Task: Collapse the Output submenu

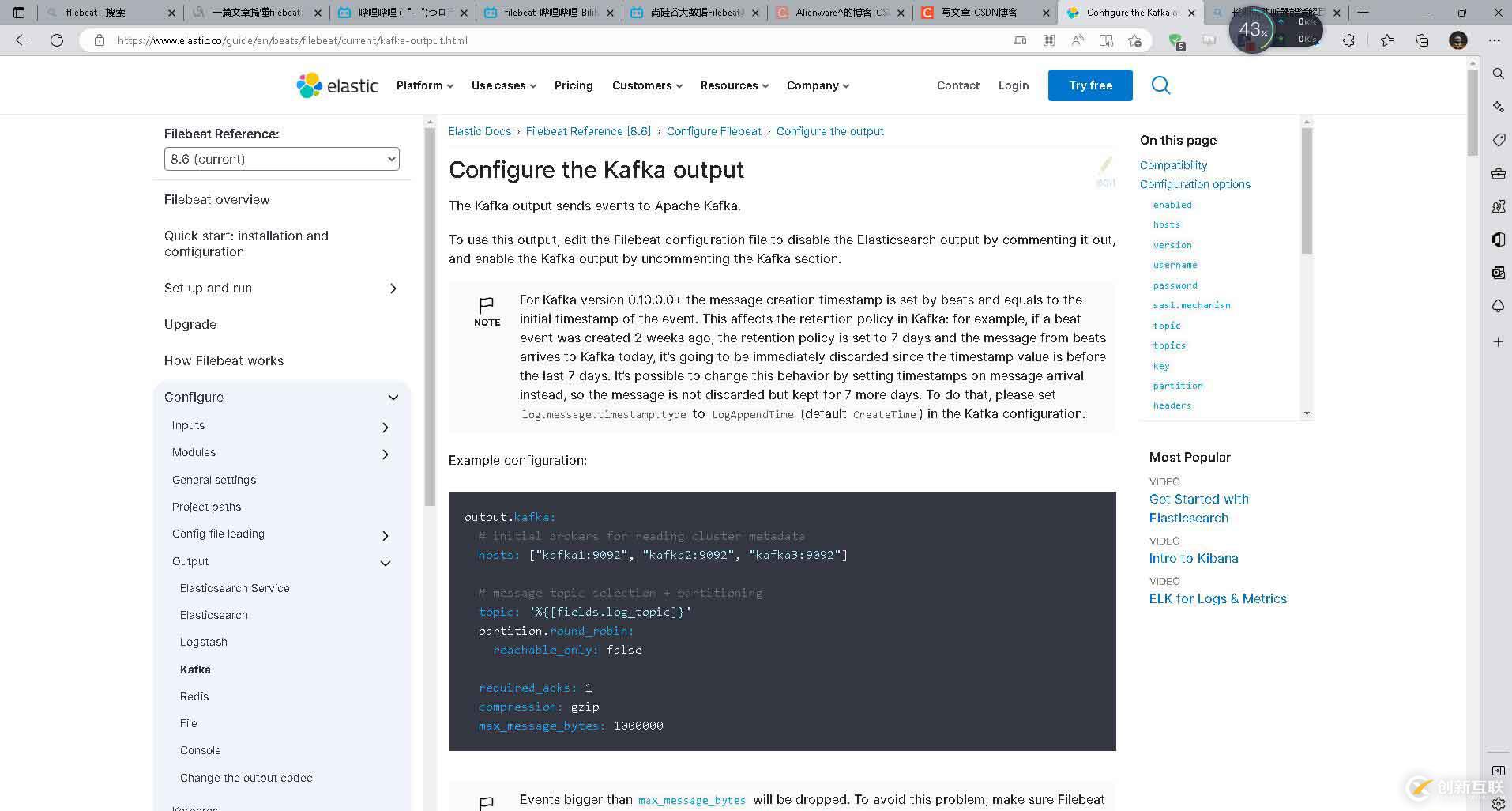Action: [386, 563]
